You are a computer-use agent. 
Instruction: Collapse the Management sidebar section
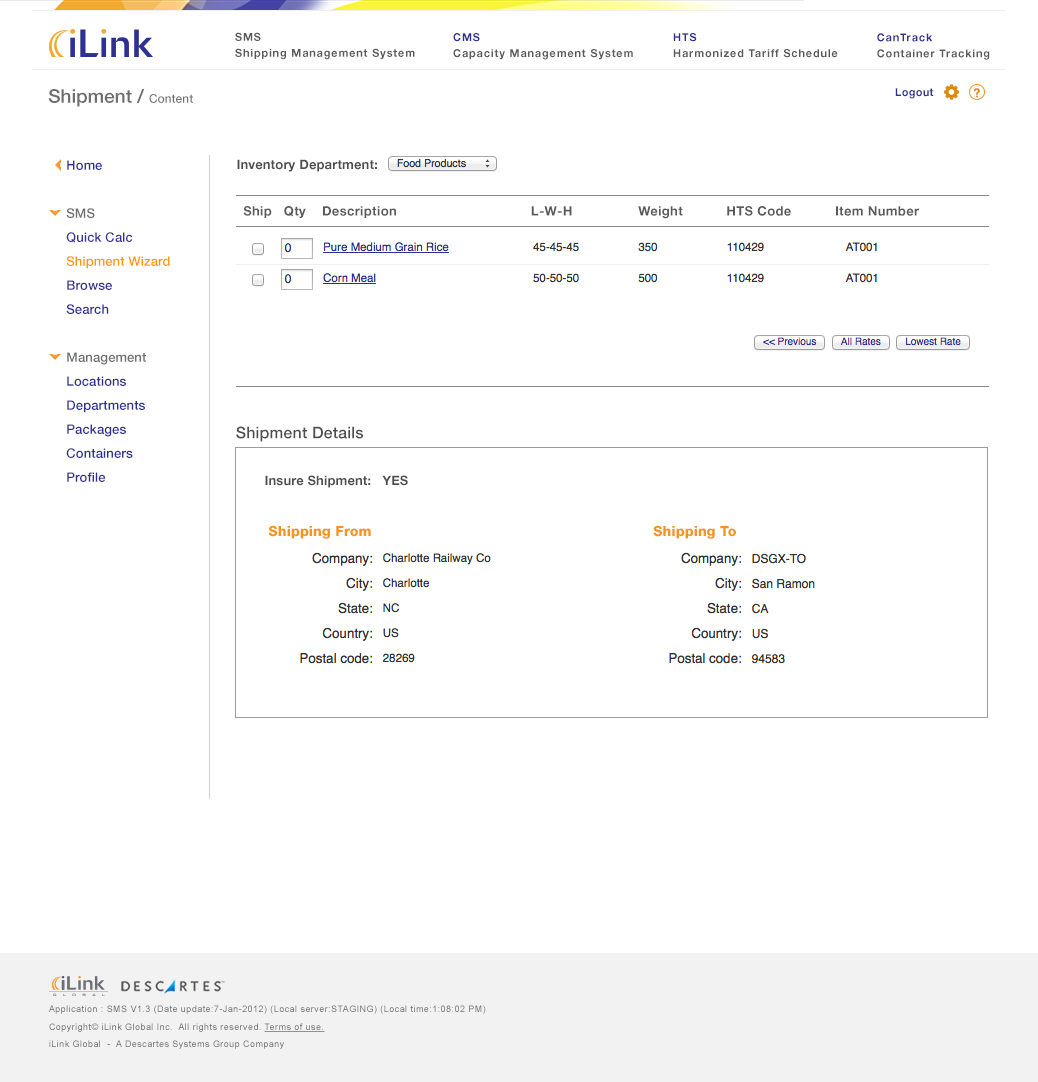click(55, 357)
